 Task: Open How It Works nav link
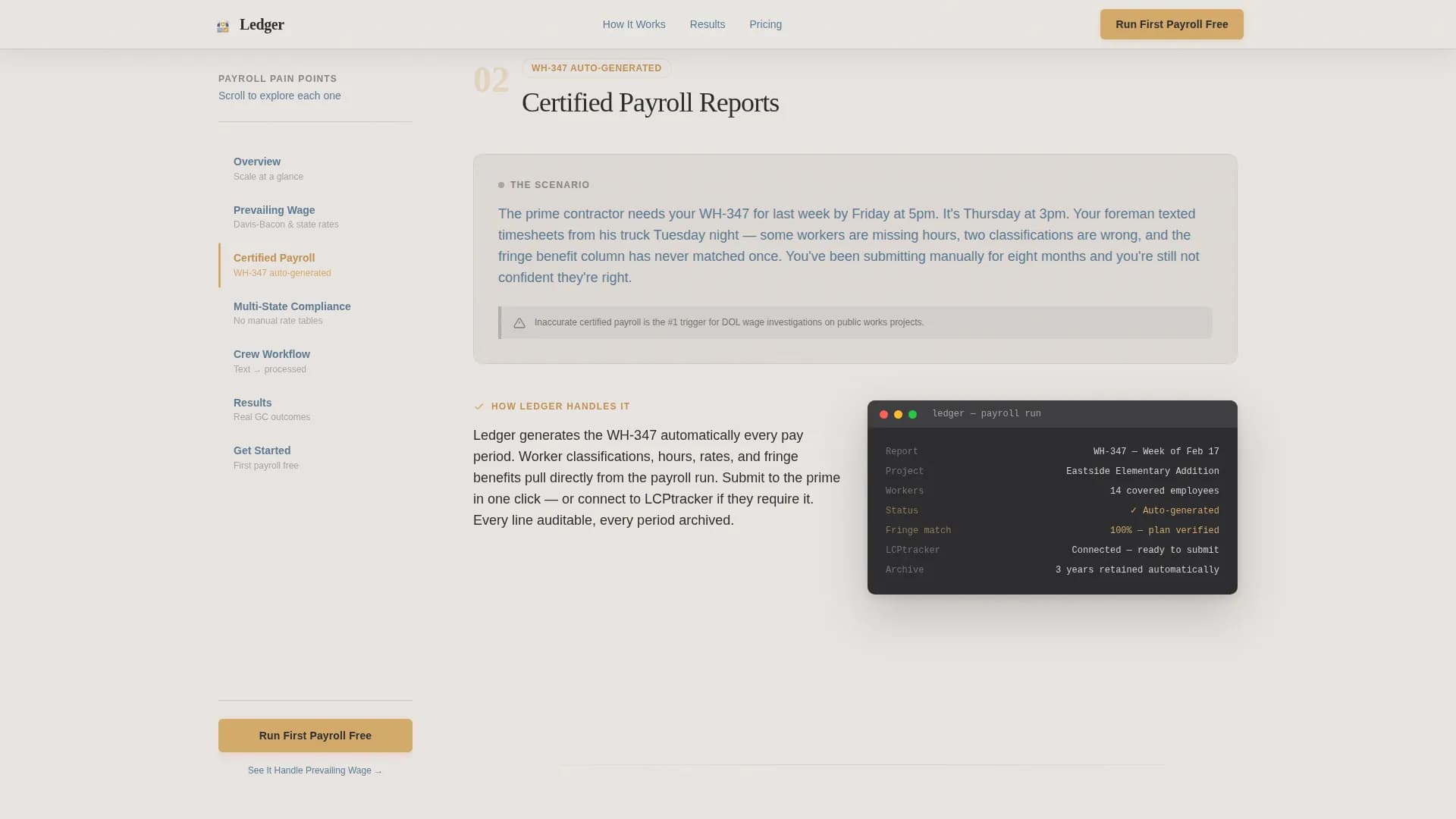pos(634,24)
